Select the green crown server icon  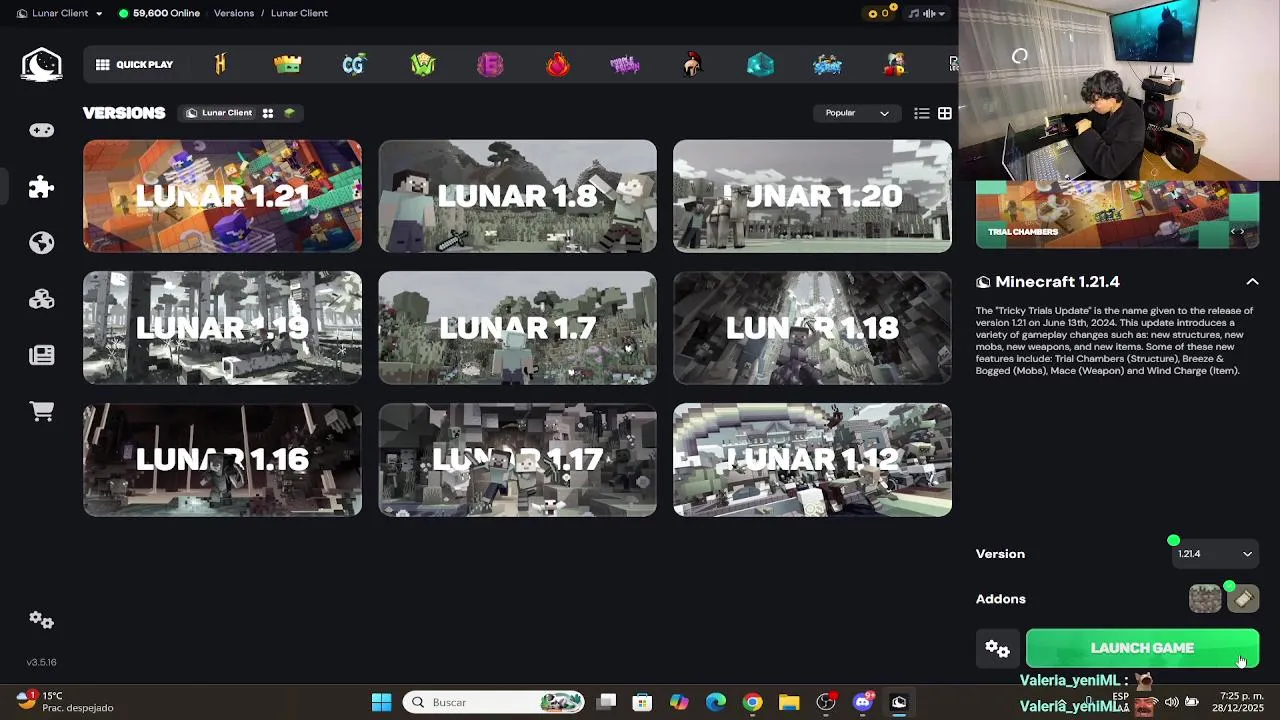coord(287,65)
